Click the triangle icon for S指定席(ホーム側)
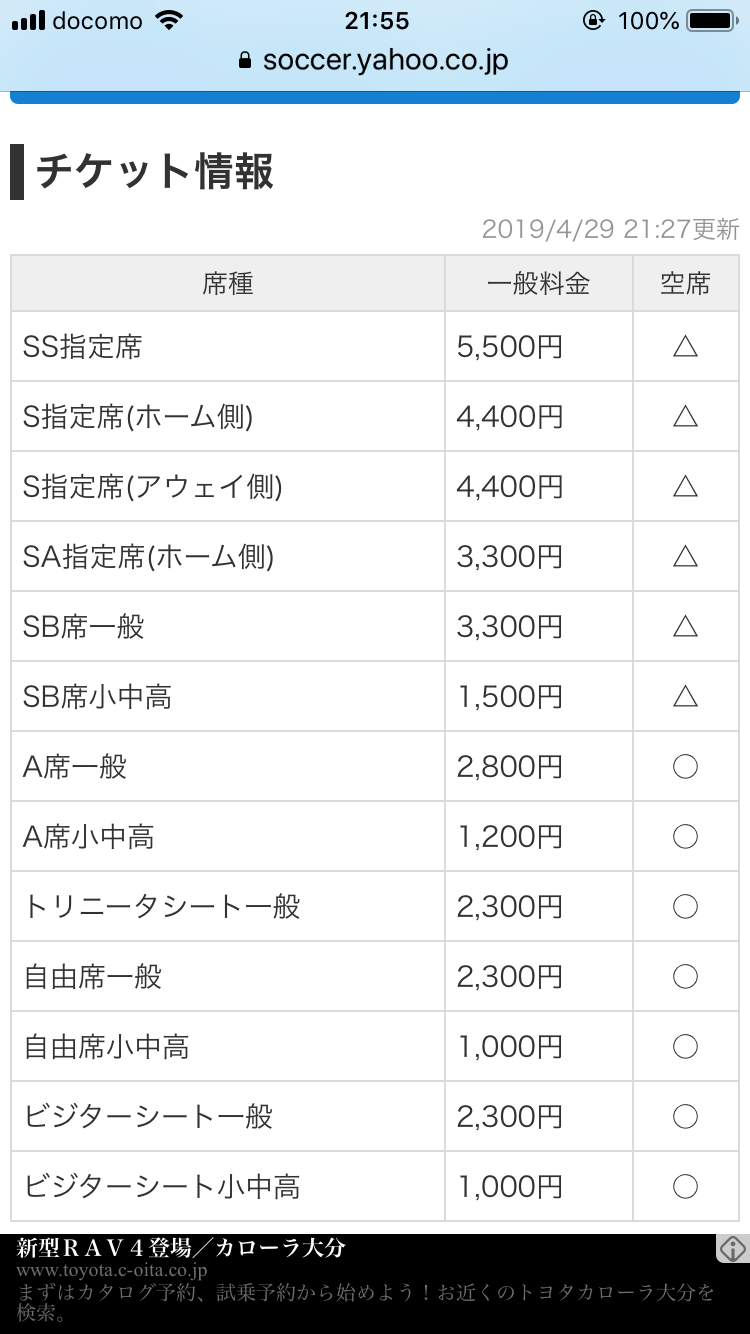This screenshot has height=1334, width=750. 685,416
